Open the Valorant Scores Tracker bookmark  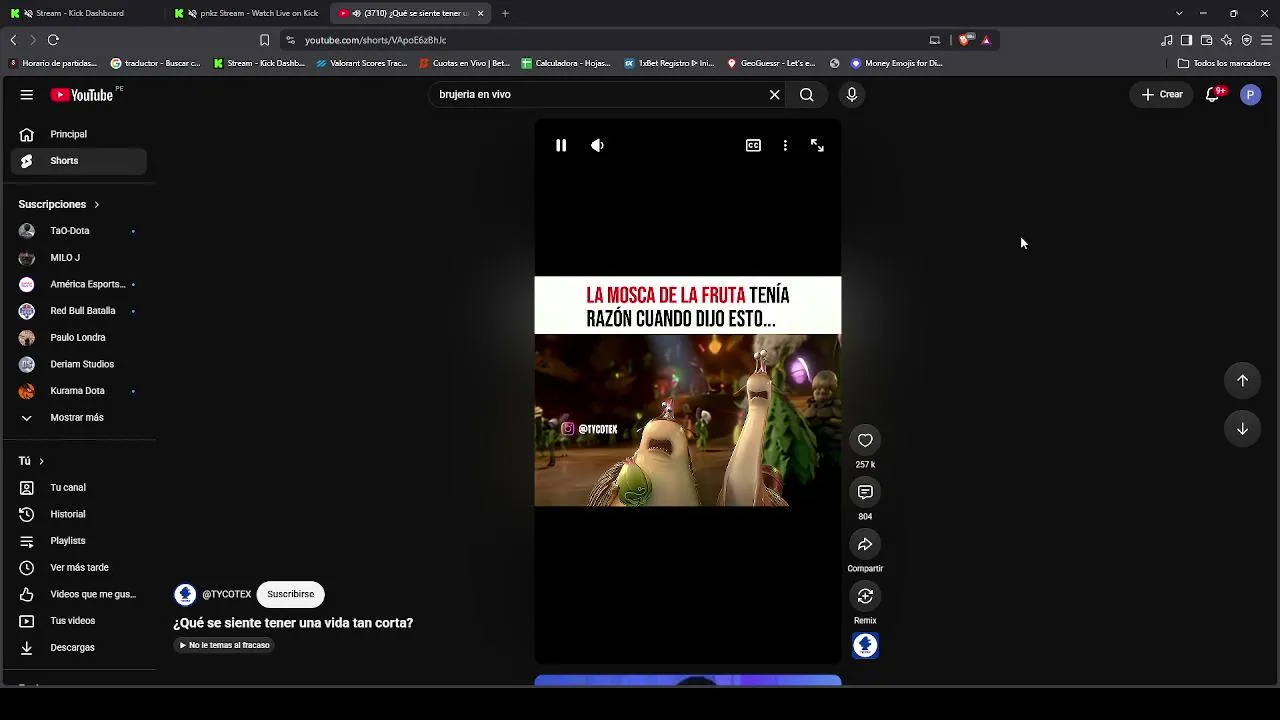coord(362,63)
